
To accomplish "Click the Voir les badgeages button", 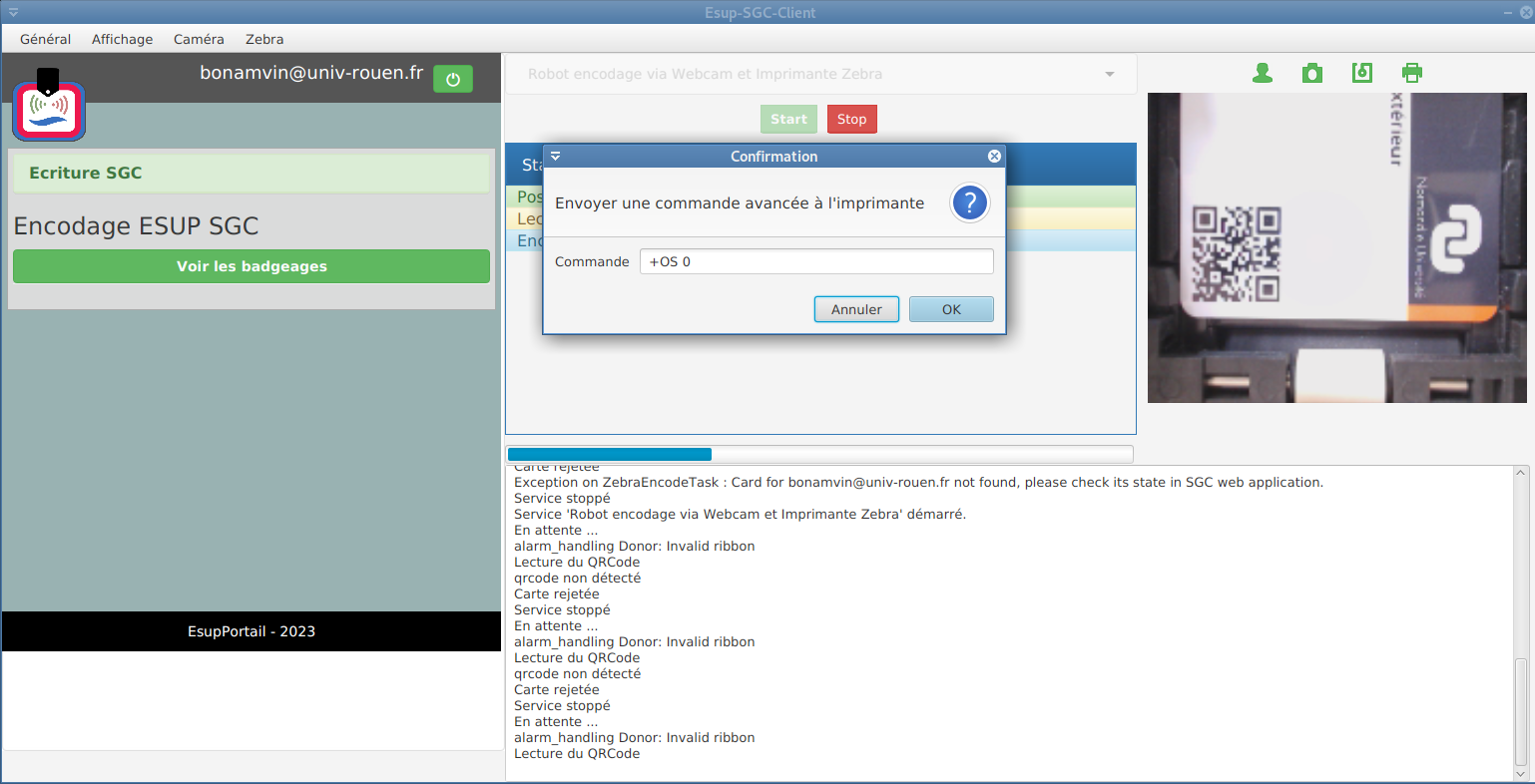I will click(x=252, y=266).
